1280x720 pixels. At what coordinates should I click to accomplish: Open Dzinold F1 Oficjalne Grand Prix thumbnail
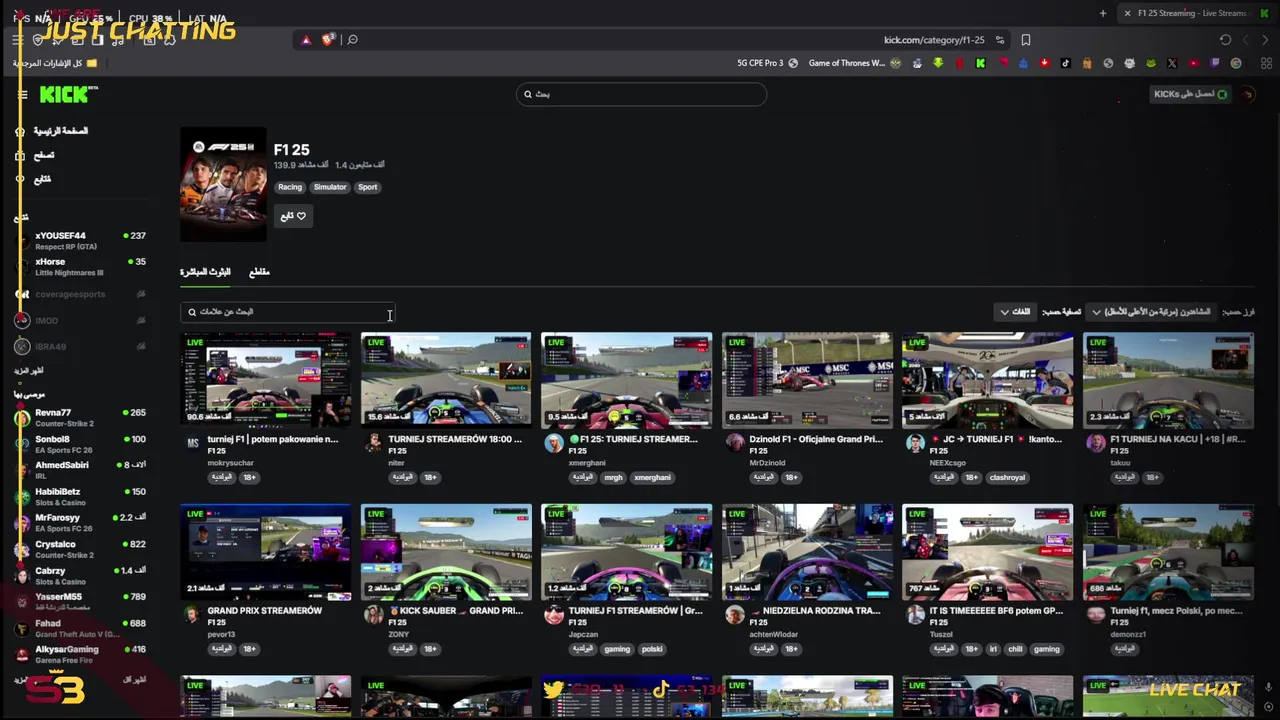pyautogui.click(x=808, y=381)
